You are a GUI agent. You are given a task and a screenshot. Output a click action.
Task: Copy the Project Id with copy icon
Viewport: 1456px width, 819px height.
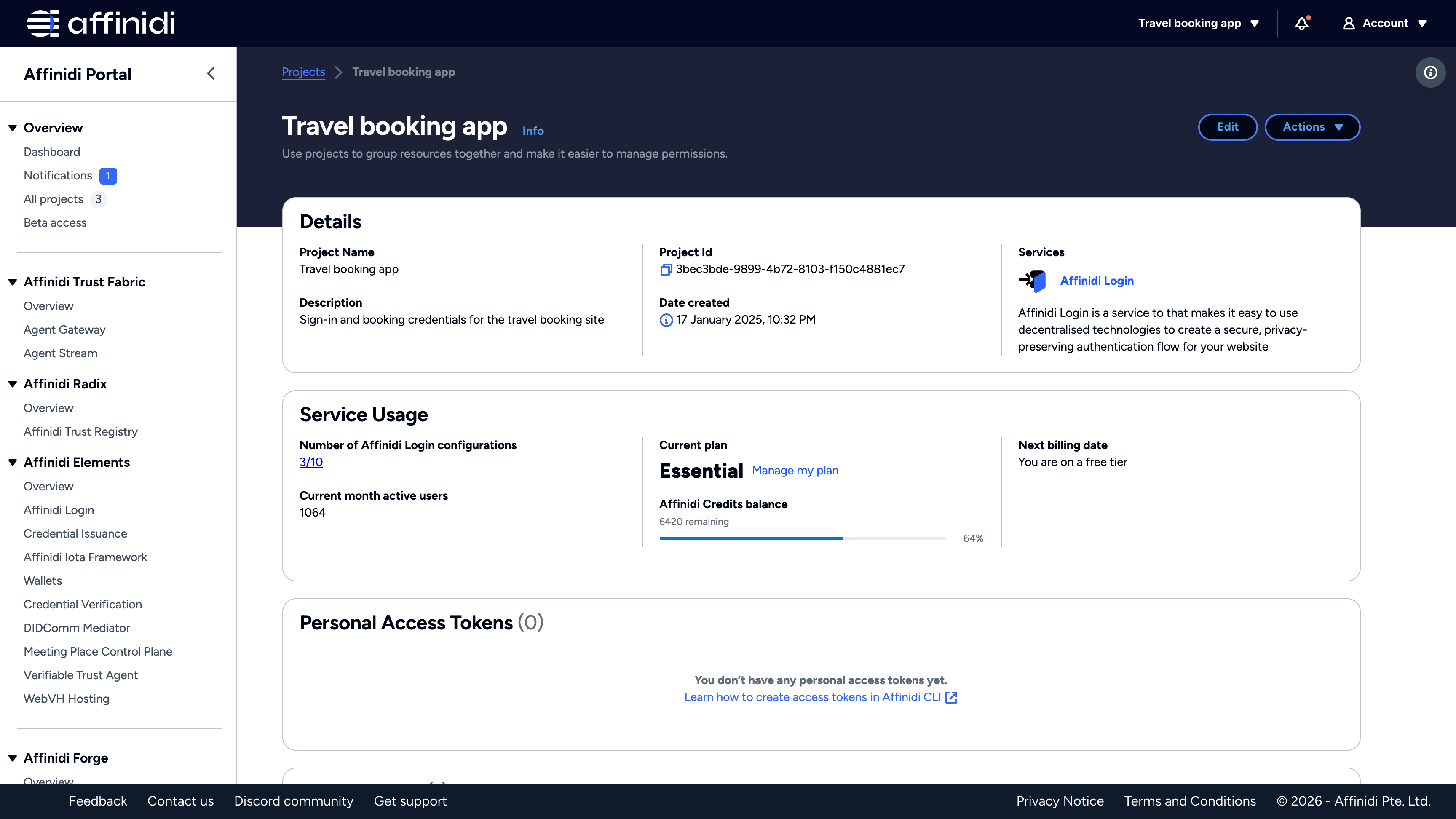tap(666, 270)
